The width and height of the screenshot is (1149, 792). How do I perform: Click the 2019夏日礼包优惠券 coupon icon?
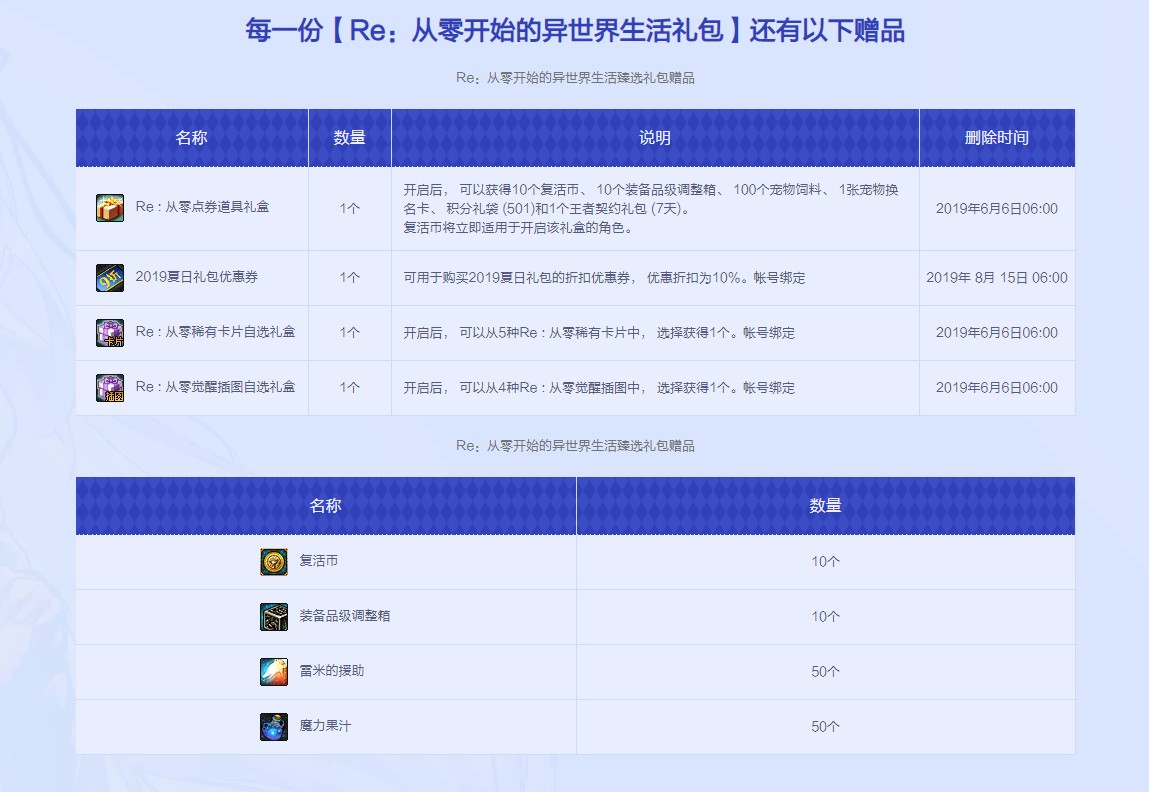pyautogui.click(x=110, y=278)
